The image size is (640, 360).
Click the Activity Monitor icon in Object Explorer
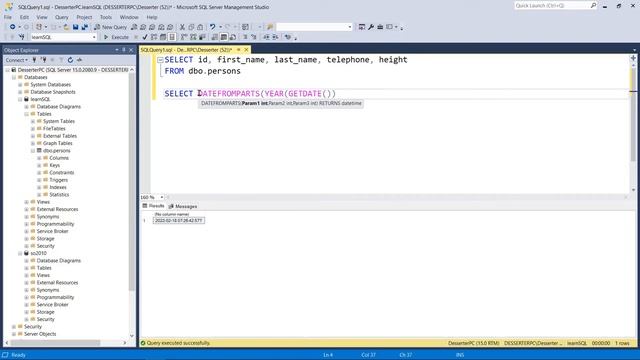tap(80, 60)
